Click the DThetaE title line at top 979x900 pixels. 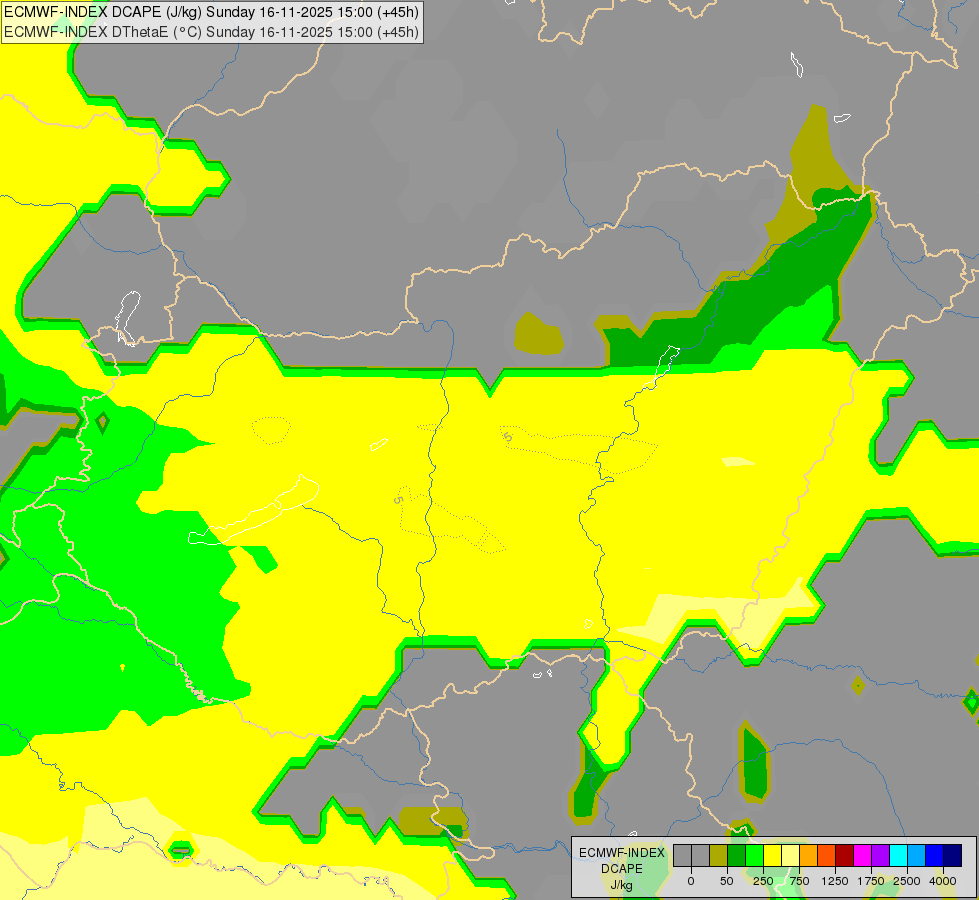211,32
